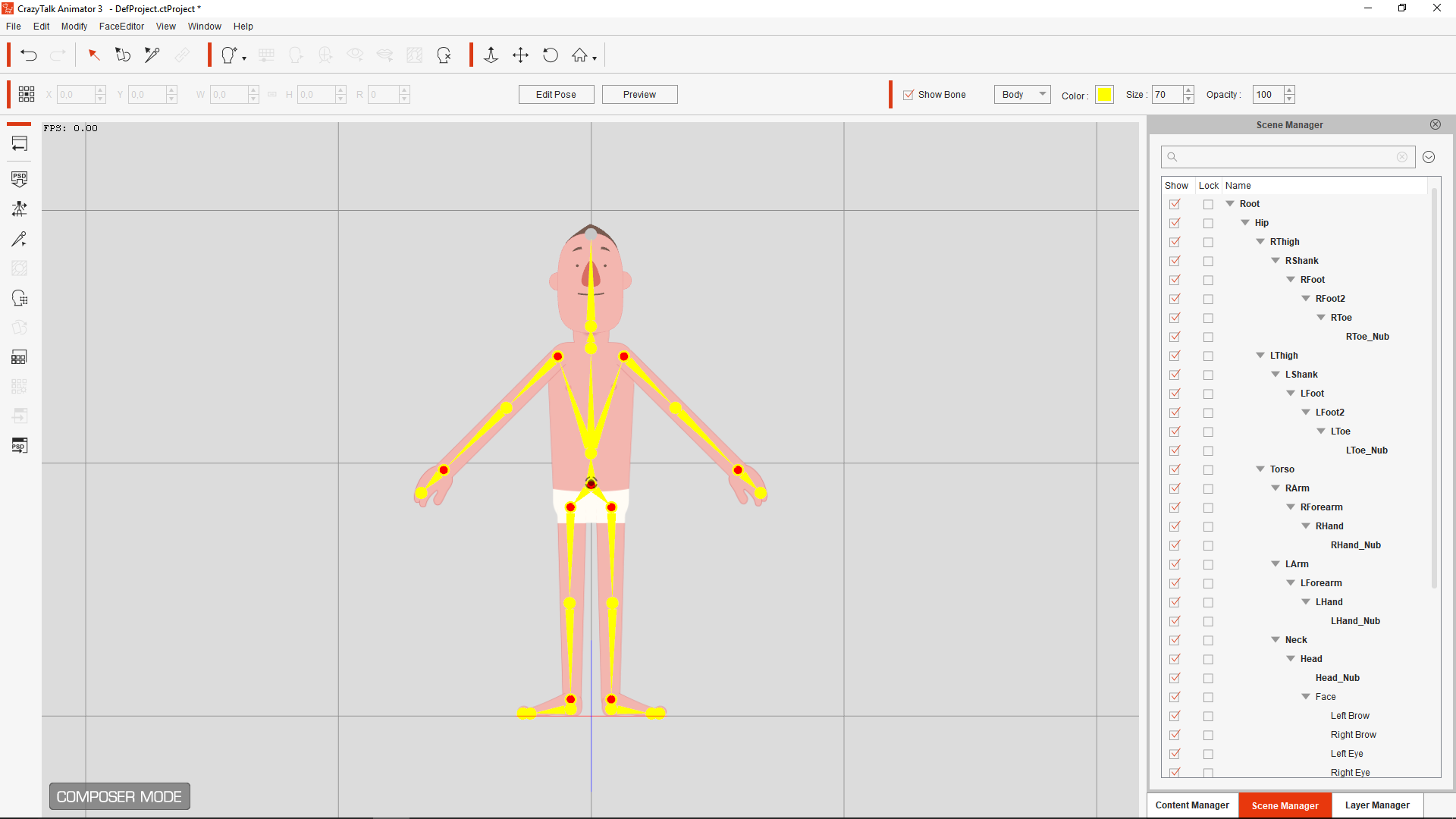
Task: Click the Opacity value input field
Action: click(1268, 95)
